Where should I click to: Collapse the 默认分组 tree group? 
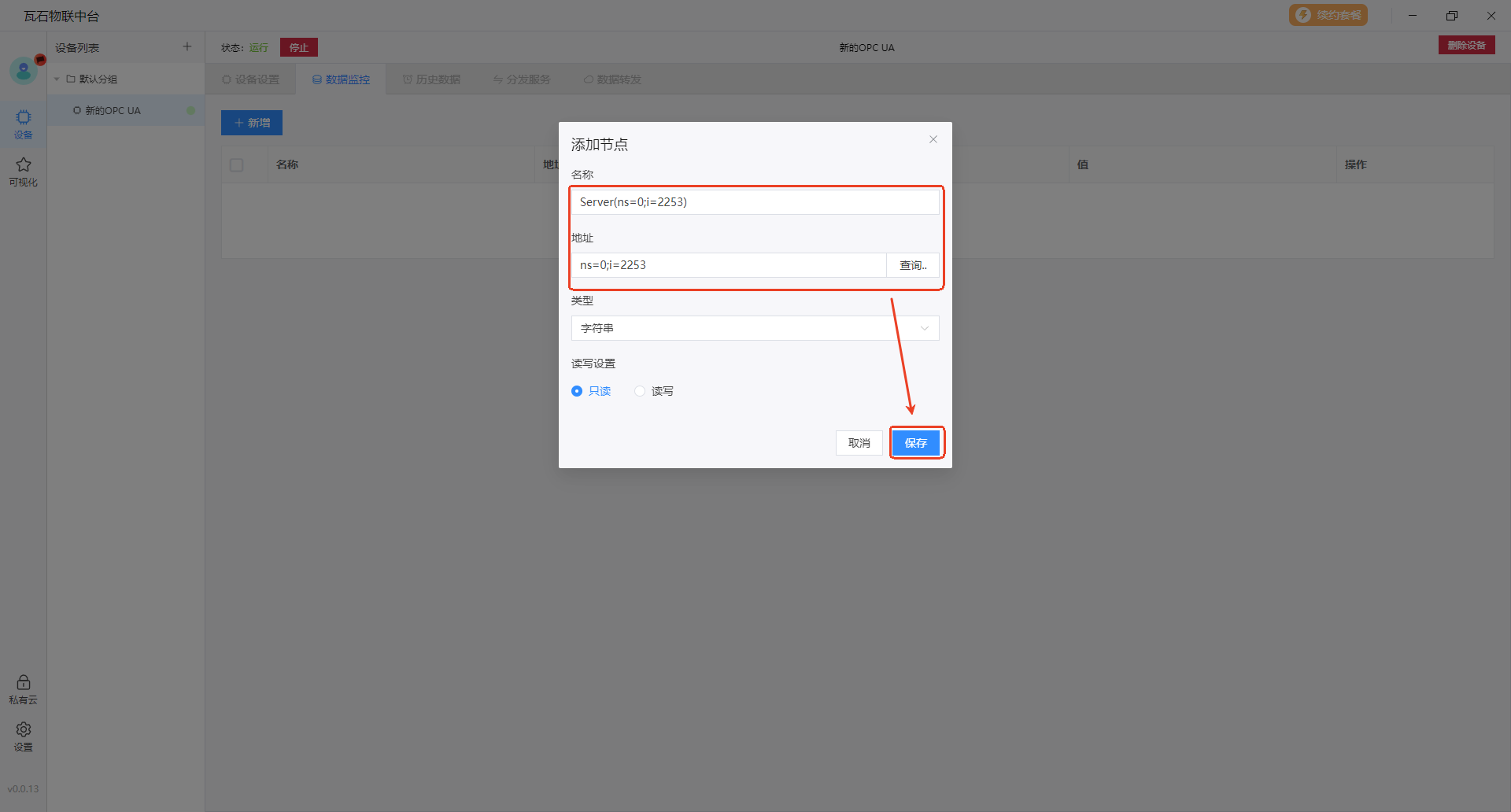[57, 79]
